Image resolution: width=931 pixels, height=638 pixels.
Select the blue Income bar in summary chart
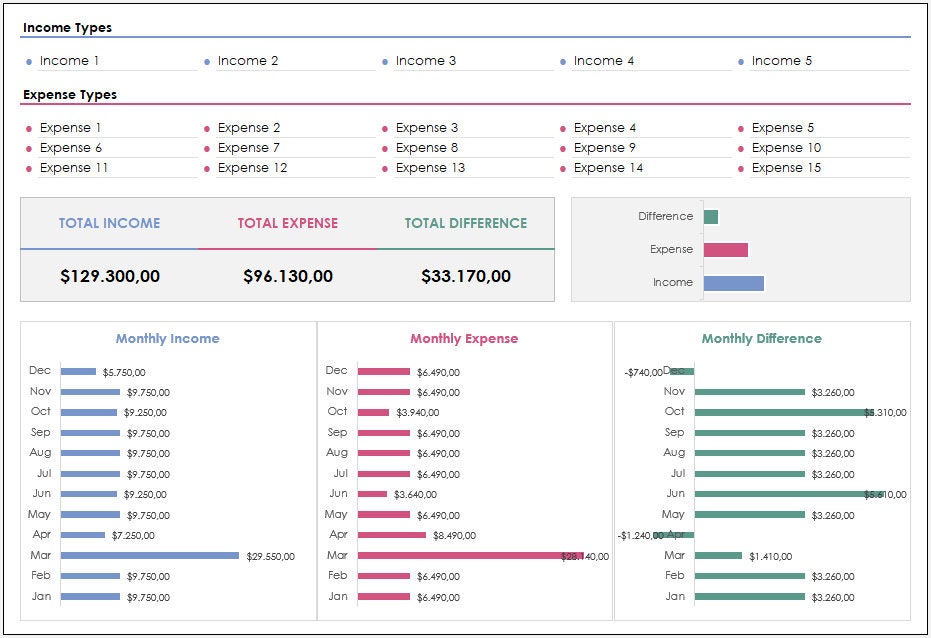tap(734, 283)
